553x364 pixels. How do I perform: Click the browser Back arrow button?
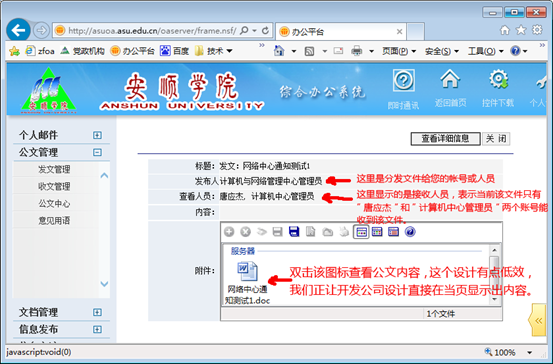tap(18, 31)
